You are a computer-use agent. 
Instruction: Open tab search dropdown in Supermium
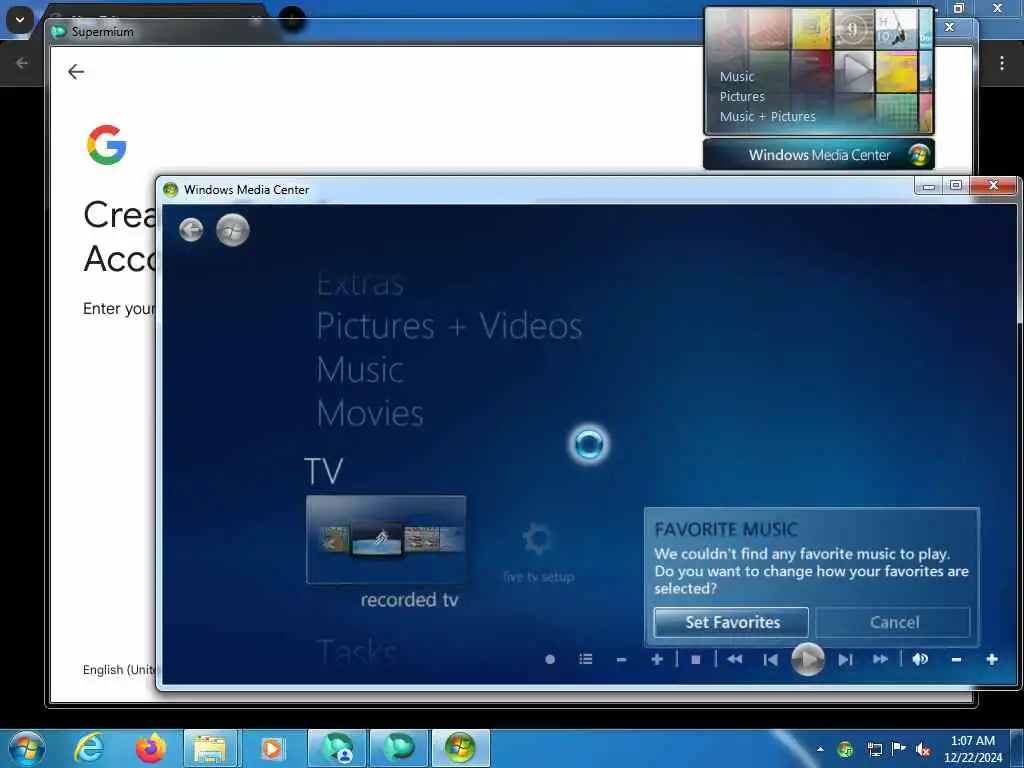(20, 20)
